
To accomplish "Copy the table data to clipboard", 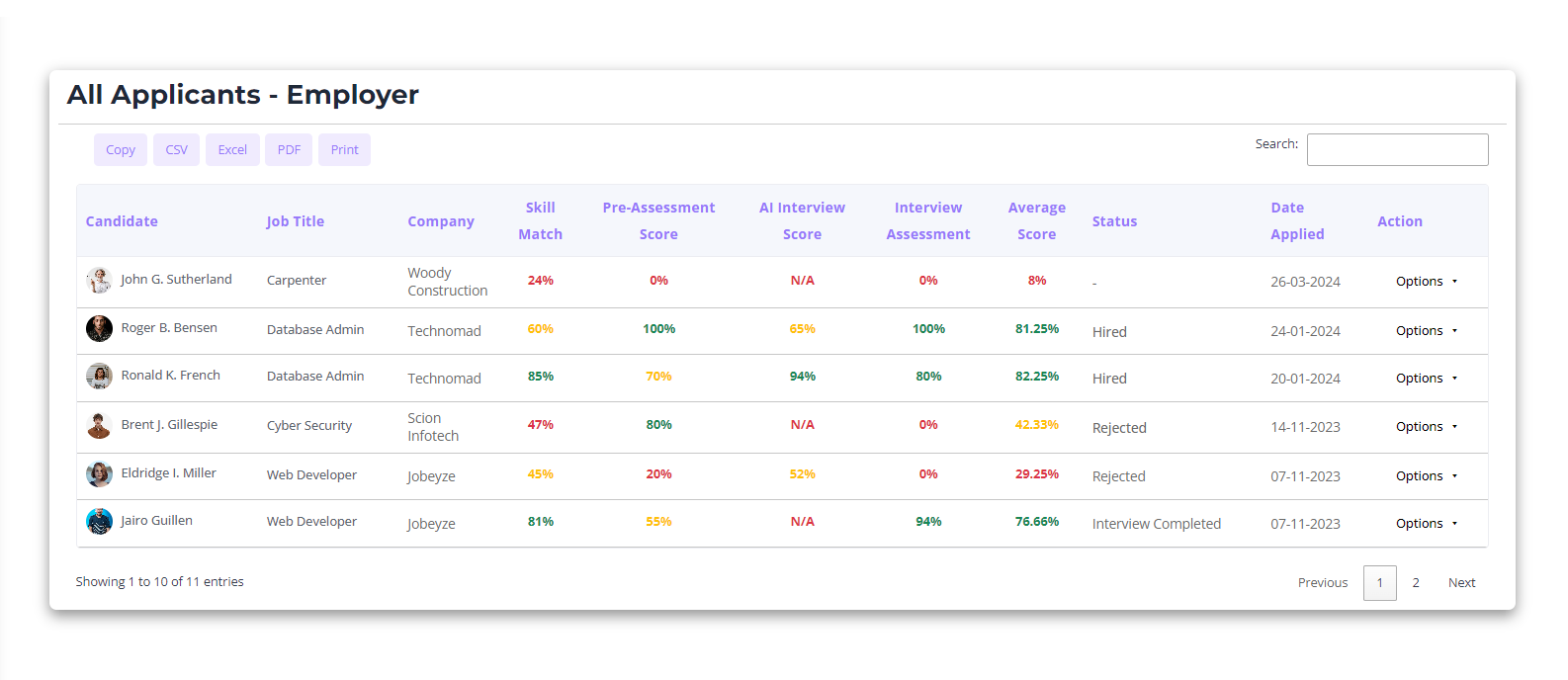I will coord(121,150).
